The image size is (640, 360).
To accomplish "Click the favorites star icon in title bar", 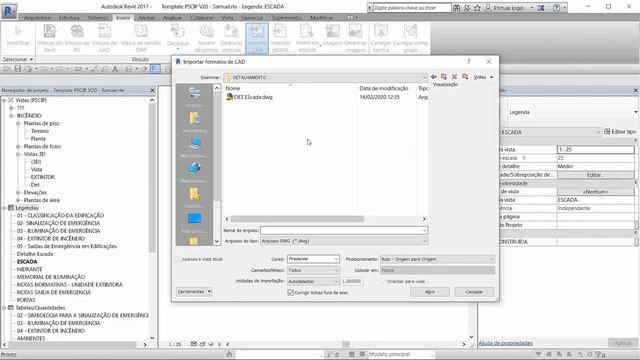I will 477,8.
